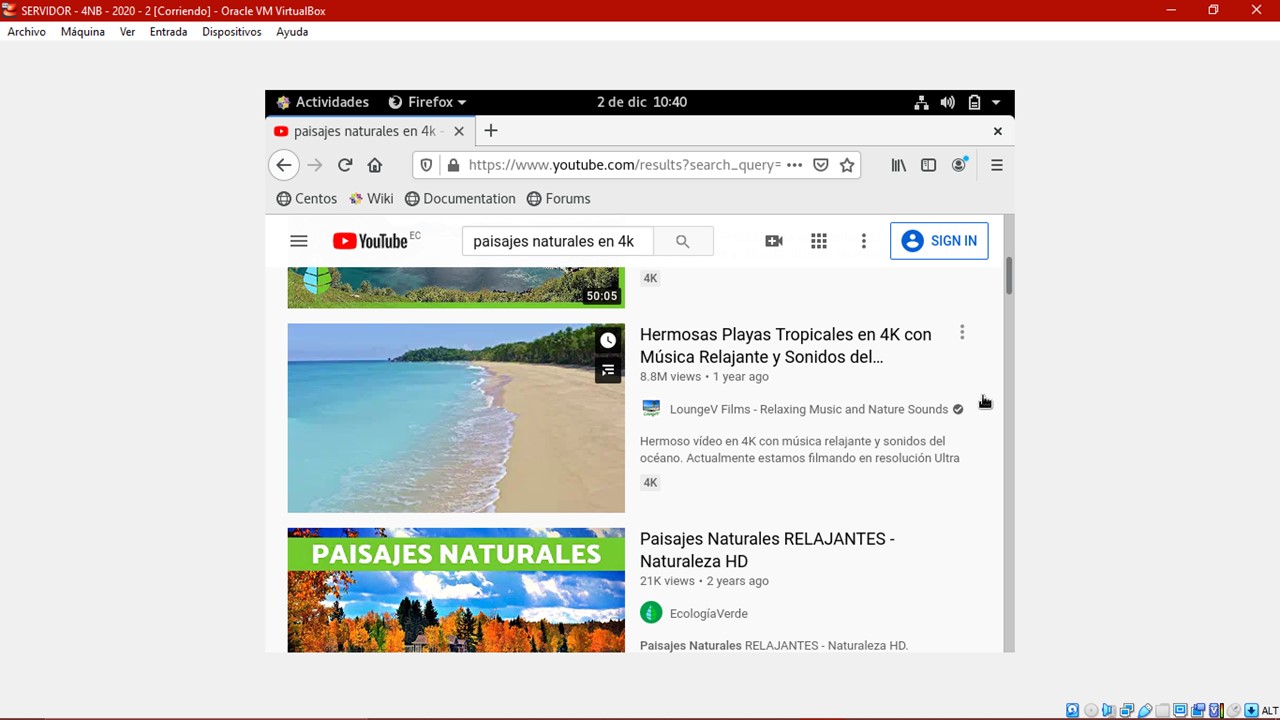
Task: Open Forums bookmark
Action: click(559, 199)
